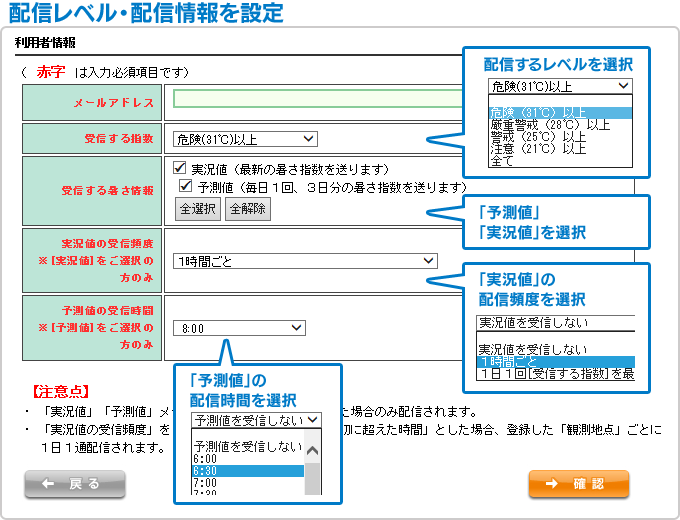The width and height of the screenshot is (680, 520).
Task: Toggle the 実況値 checkbox
Action: click(180, 167)
